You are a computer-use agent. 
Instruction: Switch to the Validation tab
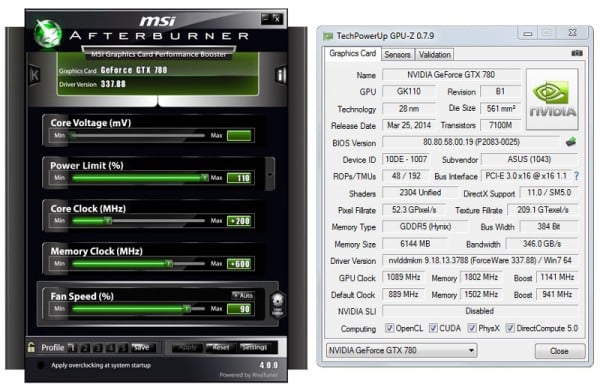coord(435,55)
